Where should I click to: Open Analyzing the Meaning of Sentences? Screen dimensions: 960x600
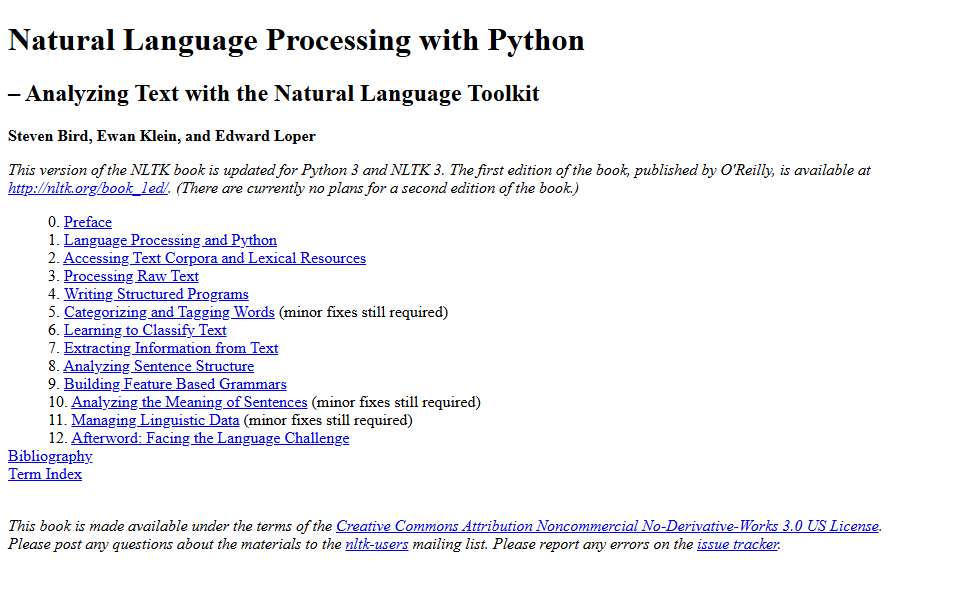point(189,402)
